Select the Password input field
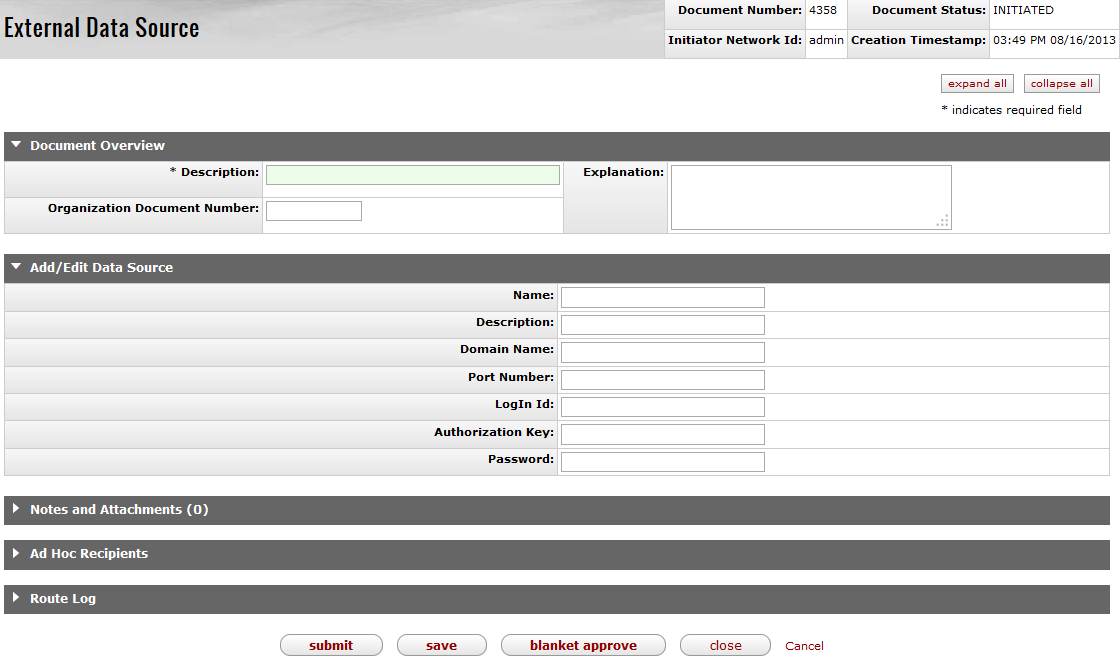The width and height of the screenshot is (1120, 660). (662, 461)
